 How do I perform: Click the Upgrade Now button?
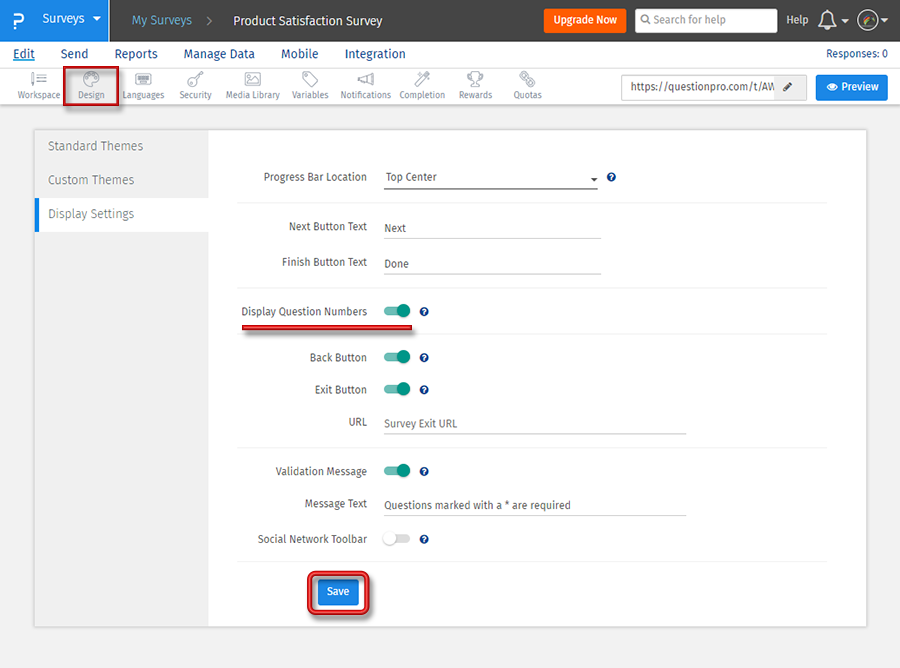tap(585, 20)
